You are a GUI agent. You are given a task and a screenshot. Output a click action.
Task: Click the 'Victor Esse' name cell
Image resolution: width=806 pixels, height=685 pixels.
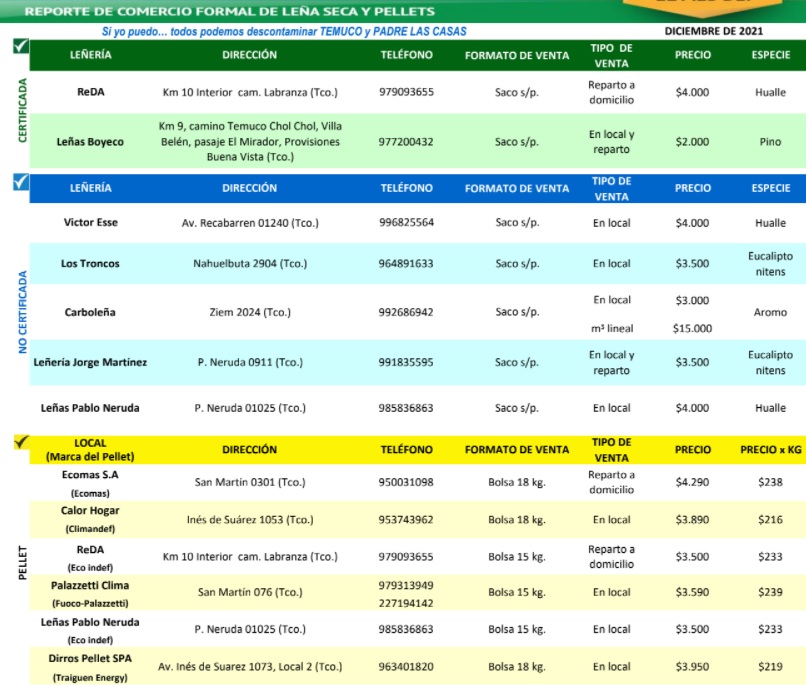point(90,223)
